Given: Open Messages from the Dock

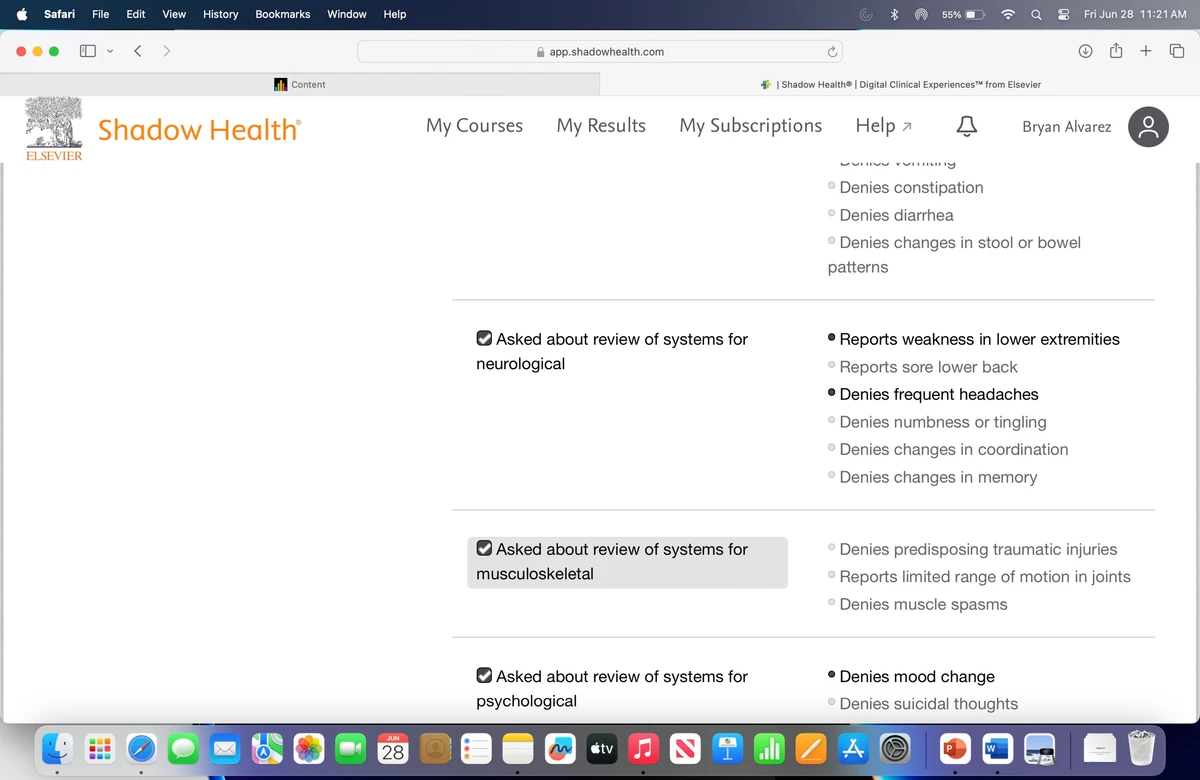Looking at the screenshot, I should click(183, 748).
